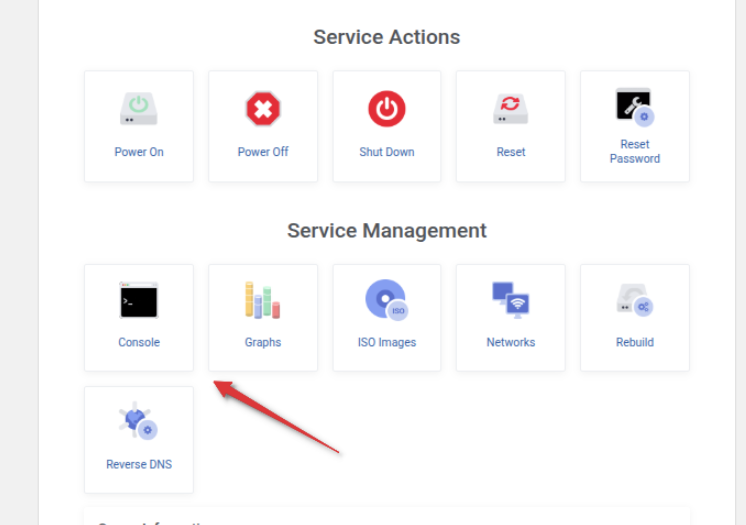Click the Power On drive icon

click(x=138, y=109)
